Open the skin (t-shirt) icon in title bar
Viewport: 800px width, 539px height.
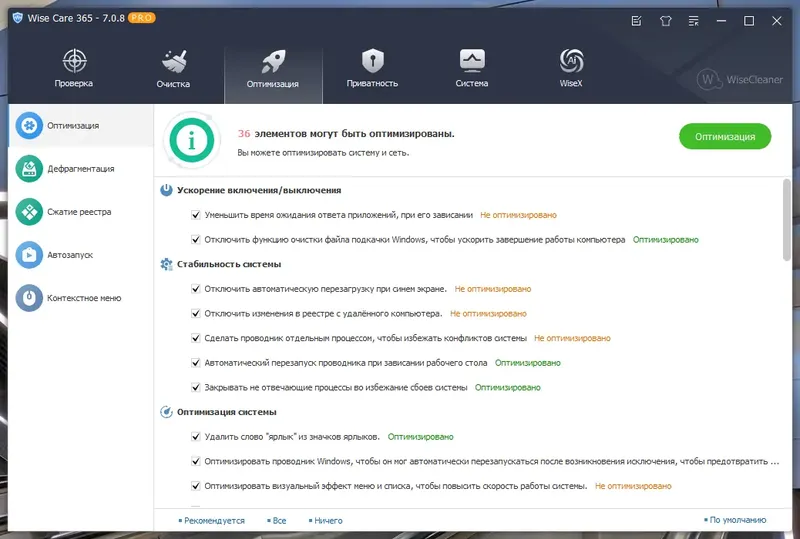[x=665, y=21]
